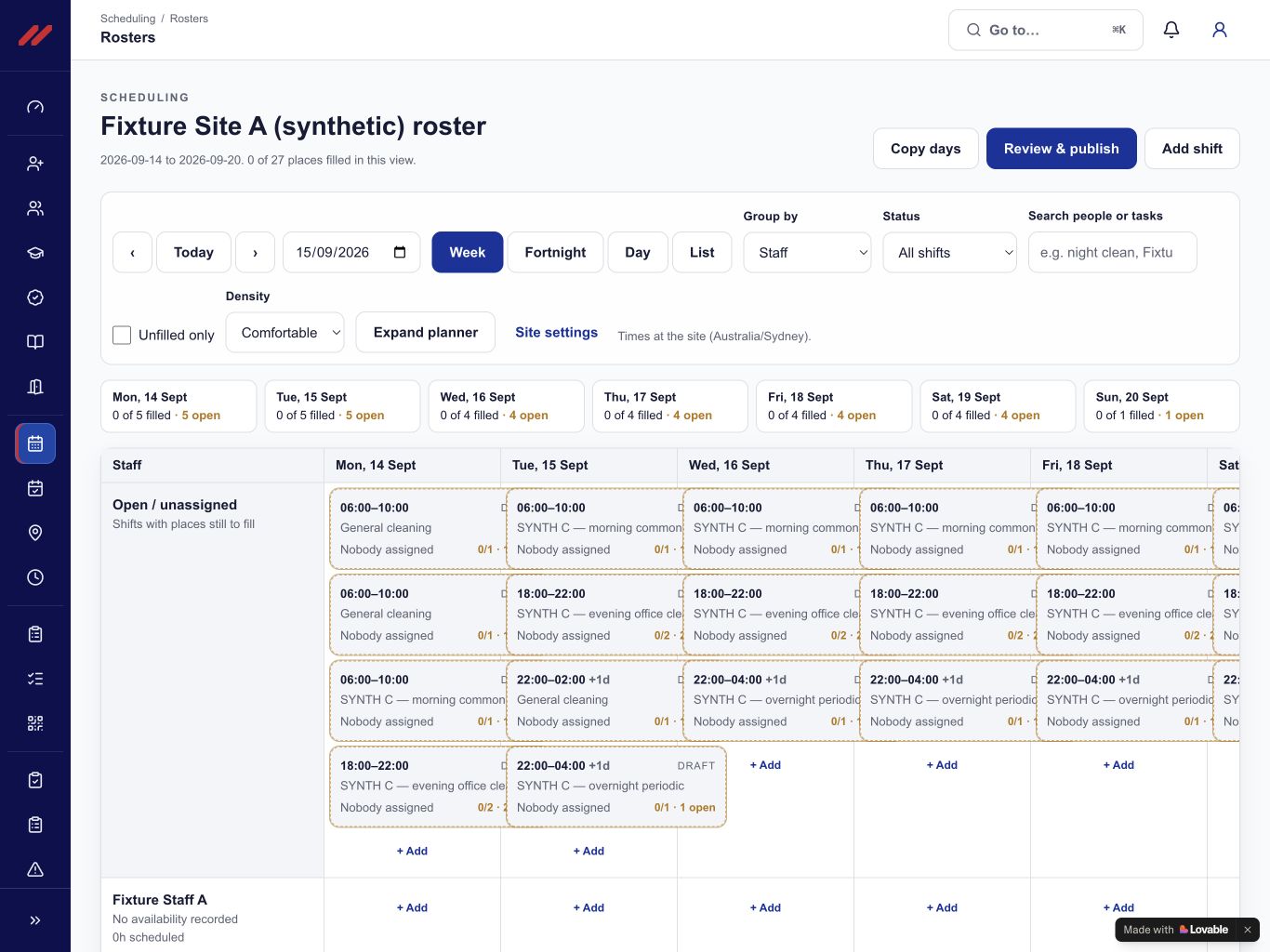
Task: Open Monday 18:00–22:00 evening office shift
Action: coord(417,787)
